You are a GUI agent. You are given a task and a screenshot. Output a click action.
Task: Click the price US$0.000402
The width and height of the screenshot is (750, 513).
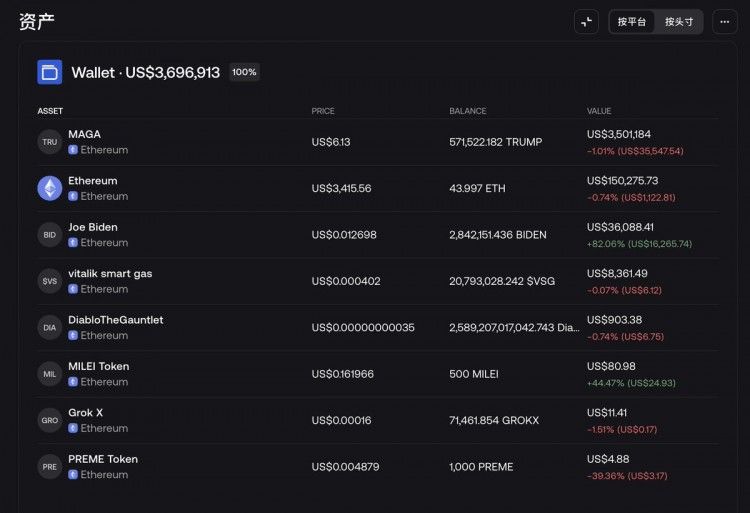(346, 281)
